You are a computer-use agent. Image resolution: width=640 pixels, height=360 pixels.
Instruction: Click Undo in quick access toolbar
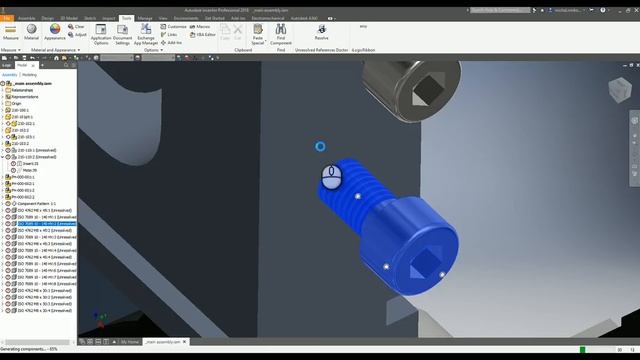pos(32,58)
